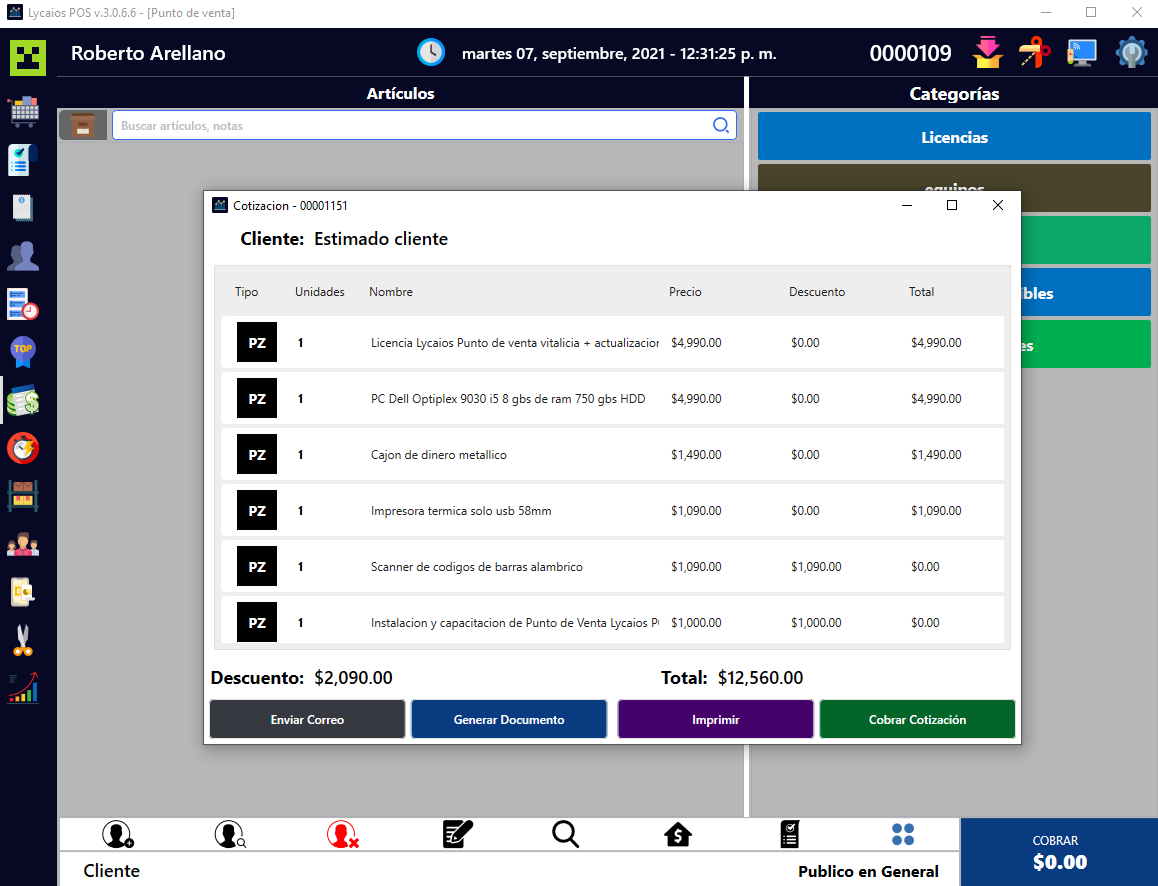Screen dimensions: 1158x886
Task: Open the shopping cart icon in sidebar
Action: pyautogui.click(x=24, y=111)
